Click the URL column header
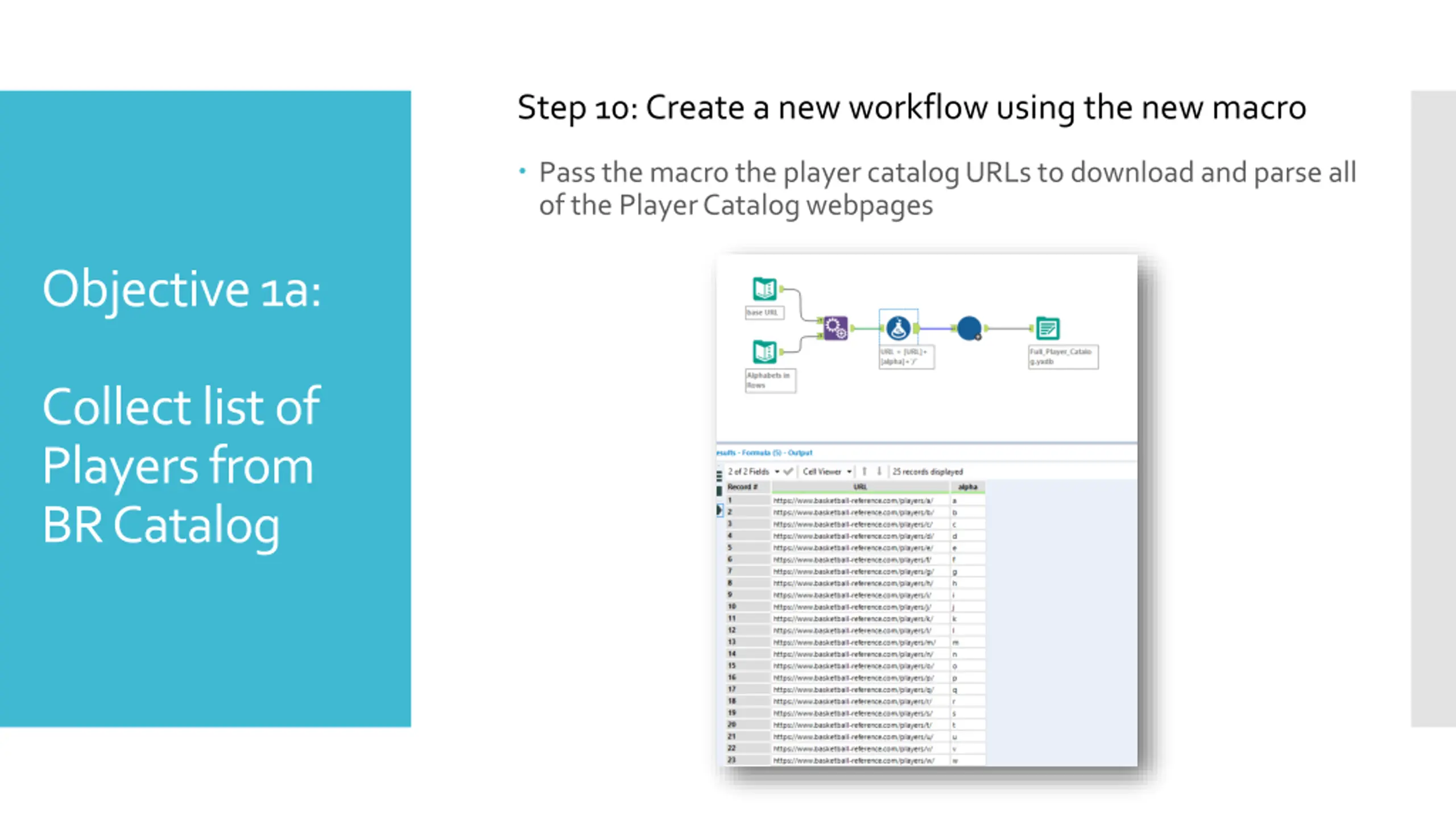This screenshot has height=819, width=1456. tap(860, 487)
